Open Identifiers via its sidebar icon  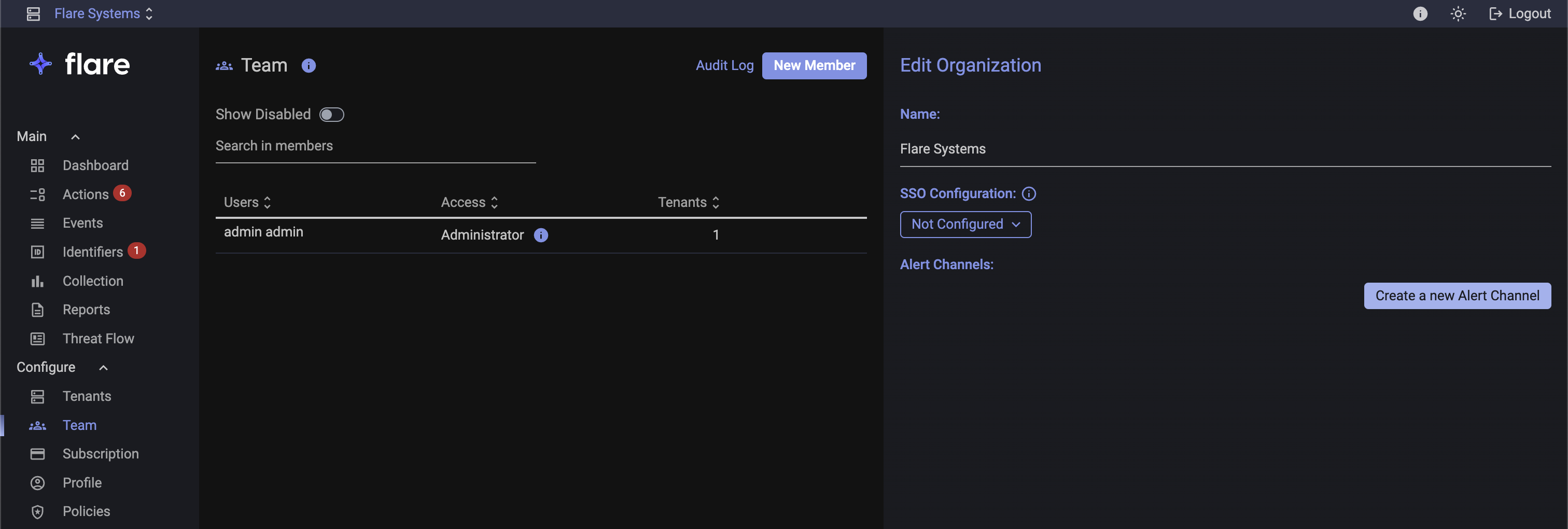click(x=37, y=252)
